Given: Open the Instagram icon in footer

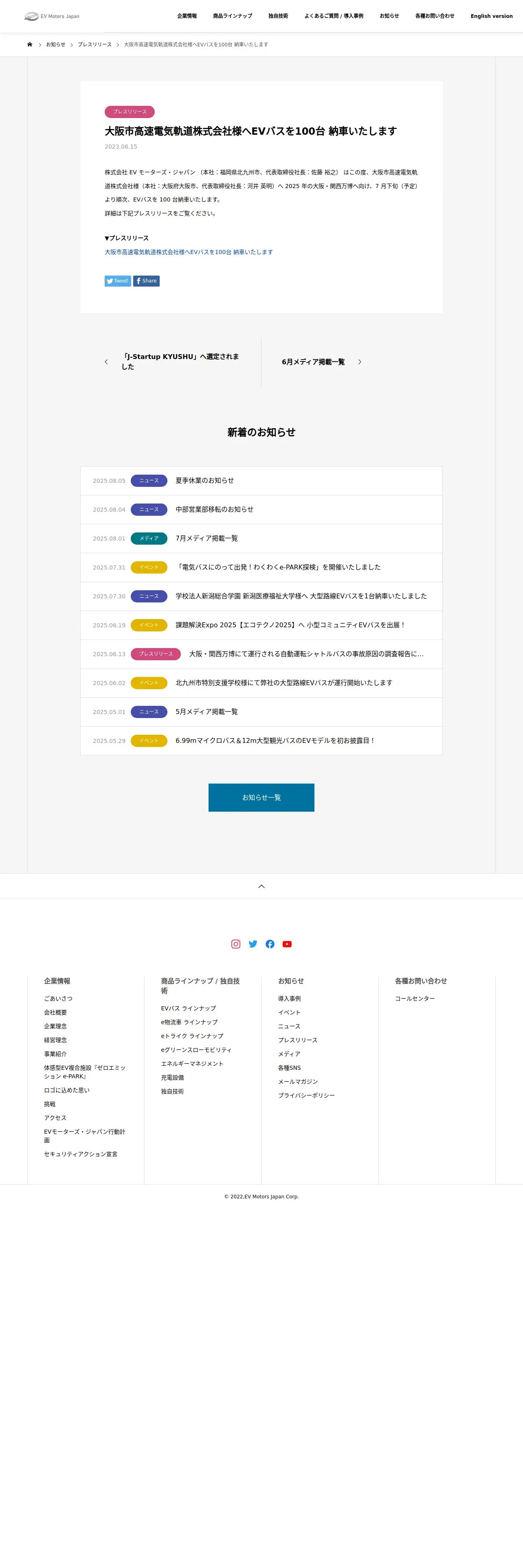Looking at the screenshot, I should point(235,944).
